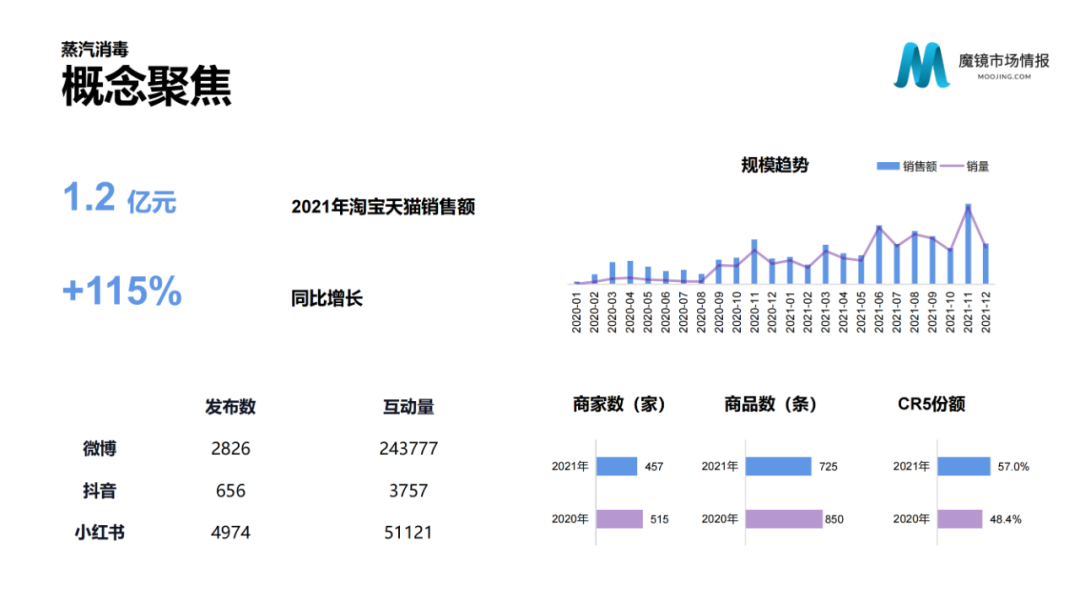Click the 发布数 column header
1080x607 pixels.
(230, 407)
